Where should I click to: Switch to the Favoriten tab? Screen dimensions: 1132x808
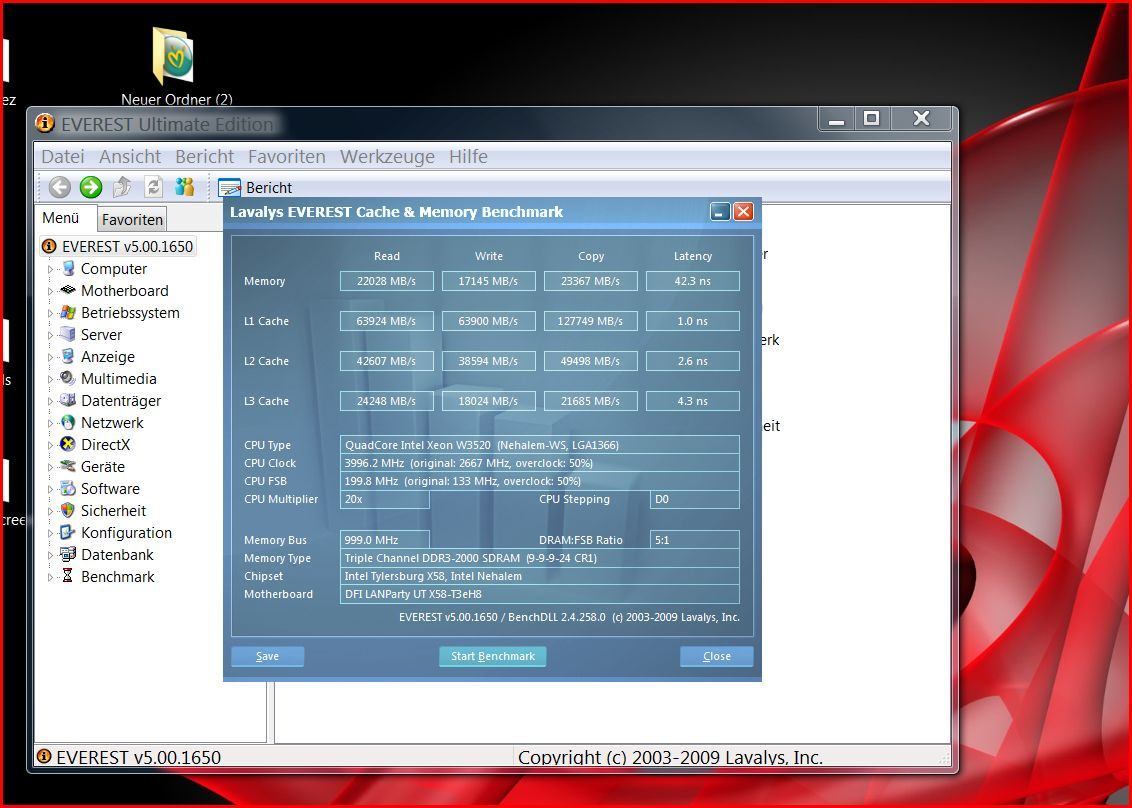(x=132, y=220)
